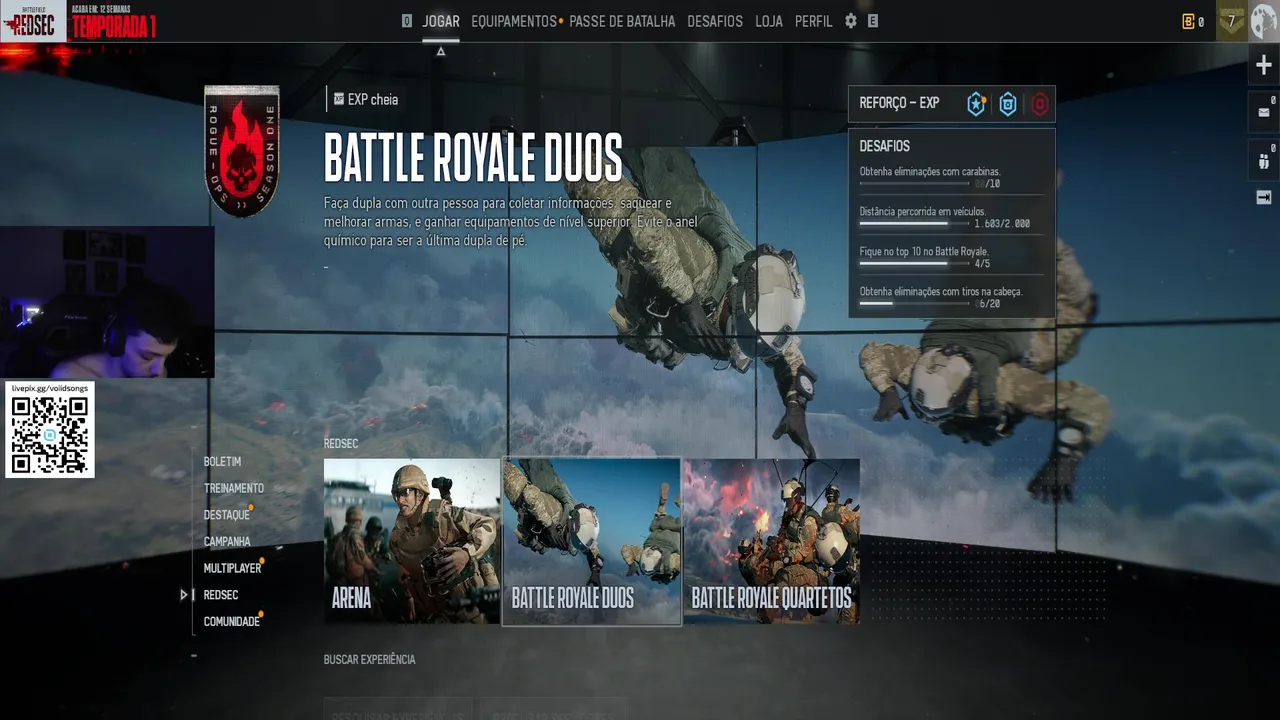The image size is (1280, 720).
Task: Click the Temporada 1 season banner
Action: pos(113,26)
